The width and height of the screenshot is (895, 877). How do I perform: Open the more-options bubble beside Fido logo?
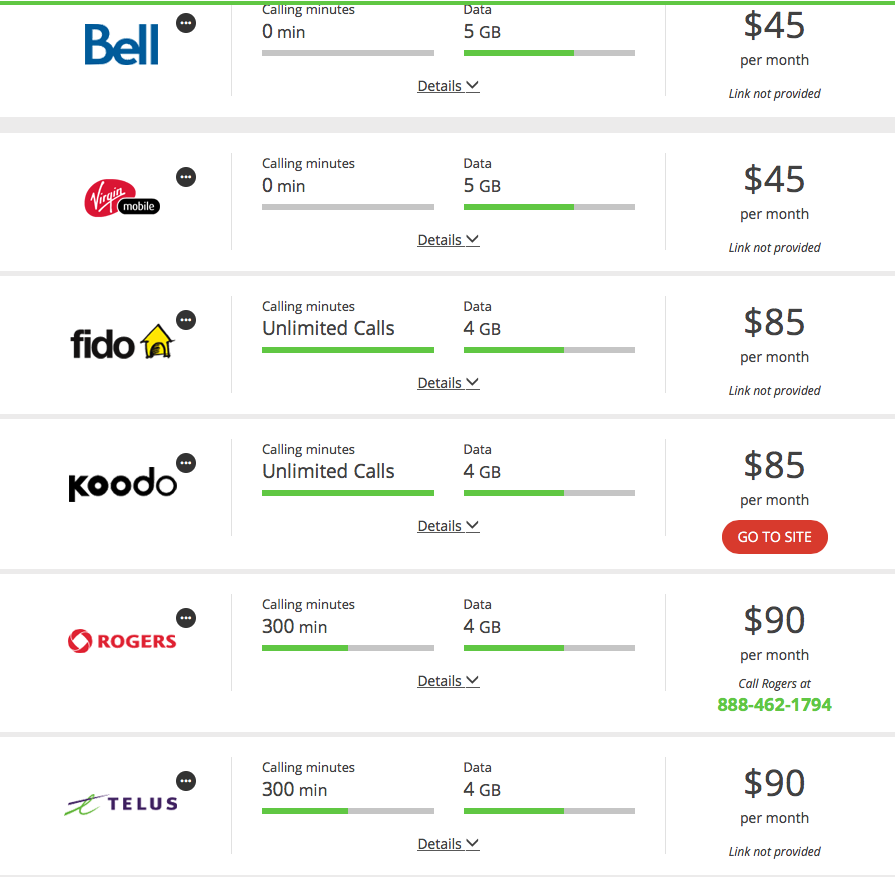186,320
